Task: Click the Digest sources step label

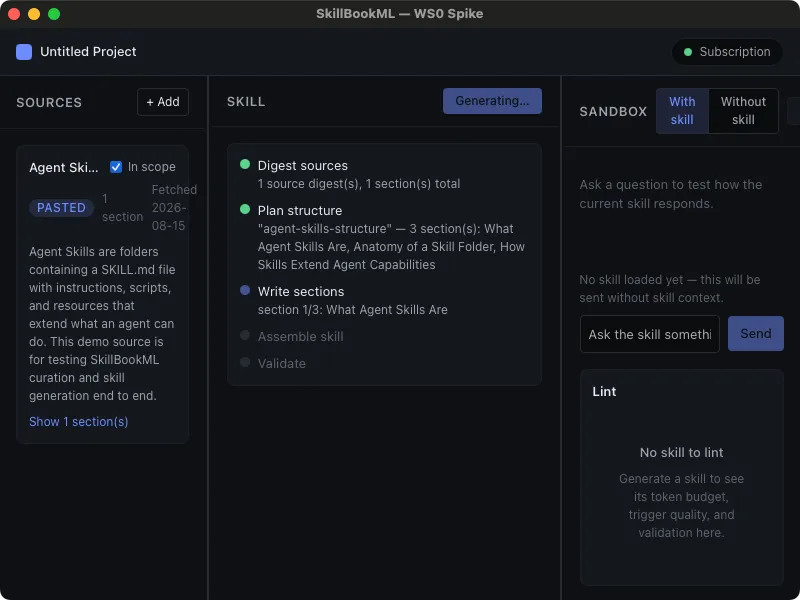Action: coord(303,166)
